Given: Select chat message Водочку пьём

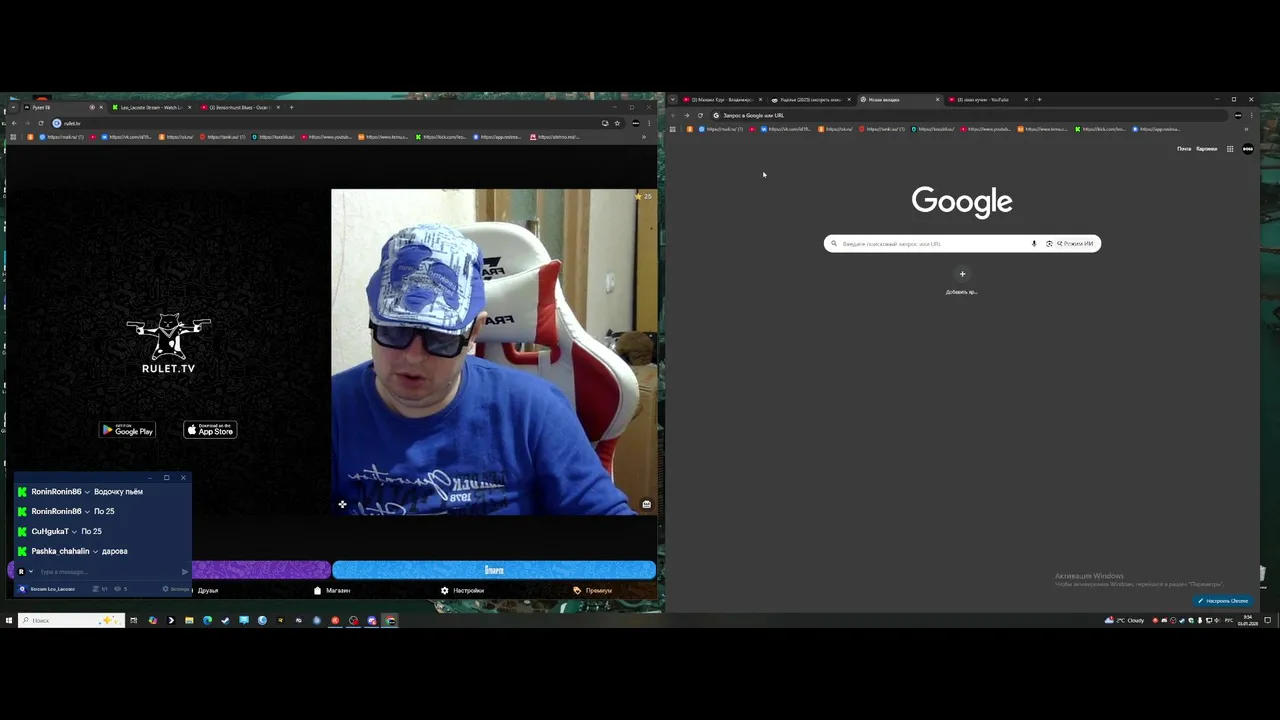Looking at the screenshot, I should [118, 492].
